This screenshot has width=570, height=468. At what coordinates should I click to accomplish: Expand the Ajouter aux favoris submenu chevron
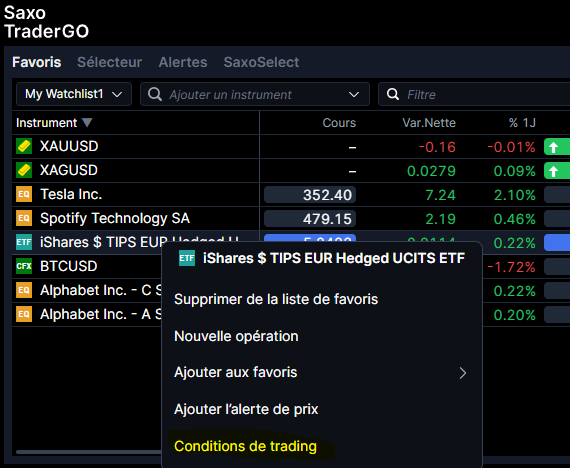(x=462, y=373)
